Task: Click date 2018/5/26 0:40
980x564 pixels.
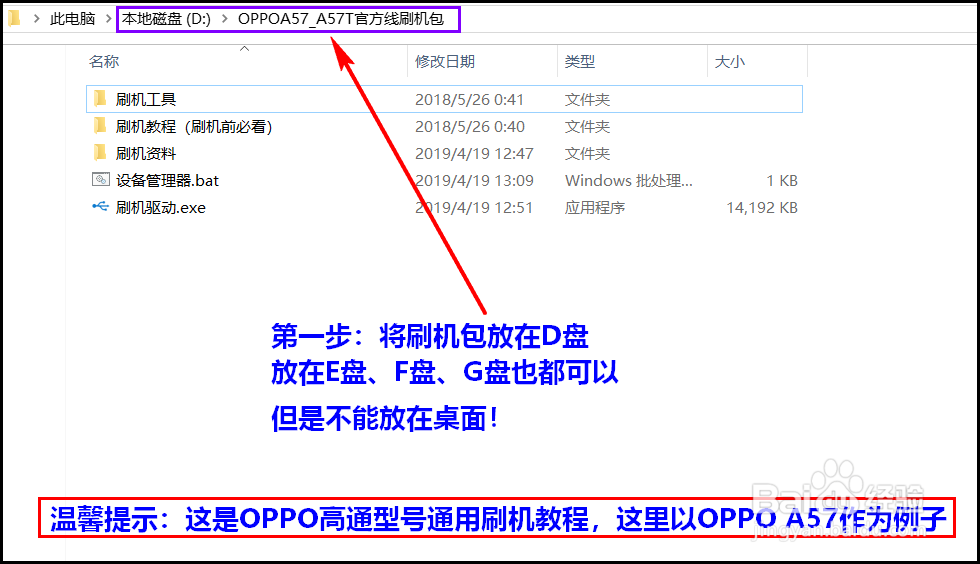Action: pyautogui.click(x=470, y=126)
